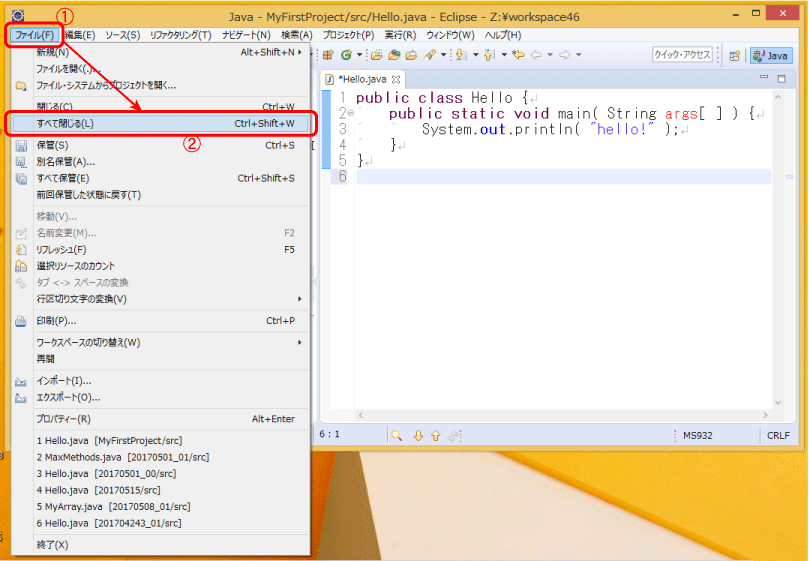This screenshot has width=809, height=561.
Task: Click the New Java Class toolbar icon
Action: click(346, 55)
